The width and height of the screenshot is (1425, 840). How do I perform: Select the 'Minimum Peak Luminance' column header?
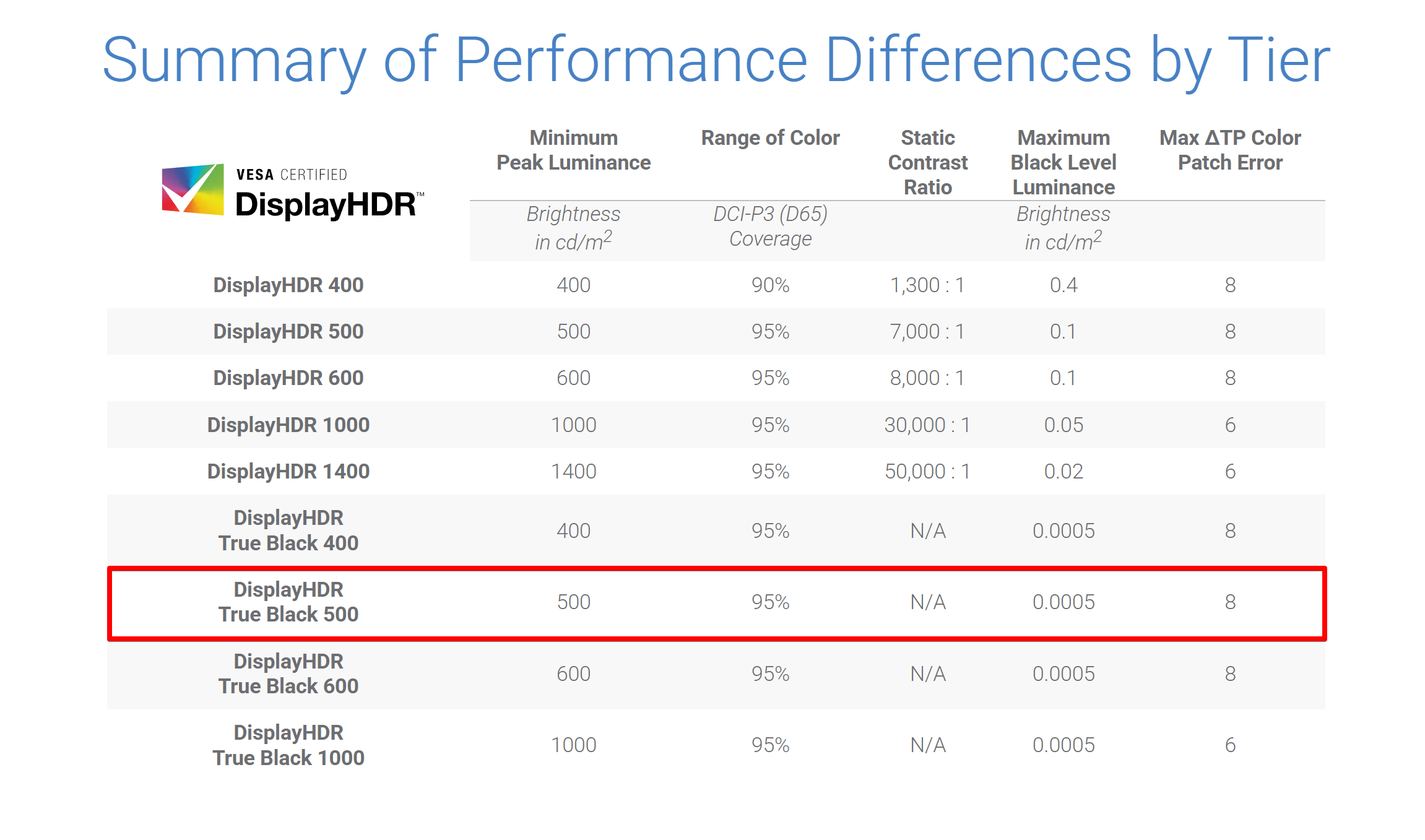pos(573,150)
